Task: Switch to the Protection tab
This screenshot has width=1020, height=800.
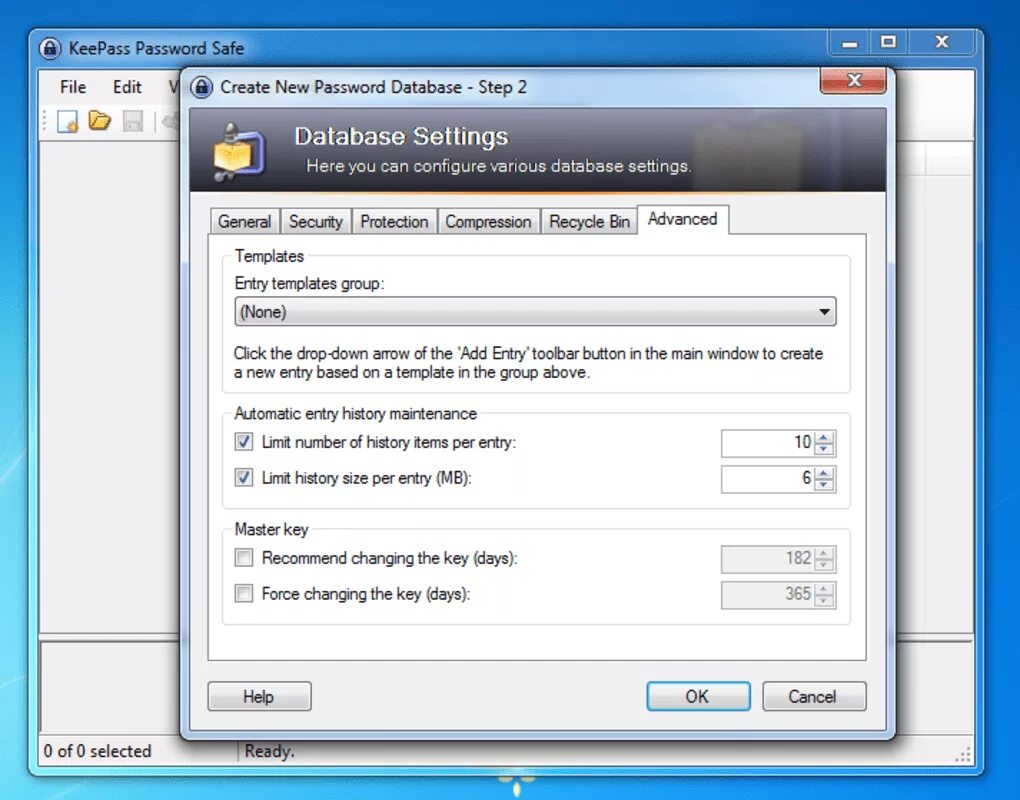Action: (394, 222)
